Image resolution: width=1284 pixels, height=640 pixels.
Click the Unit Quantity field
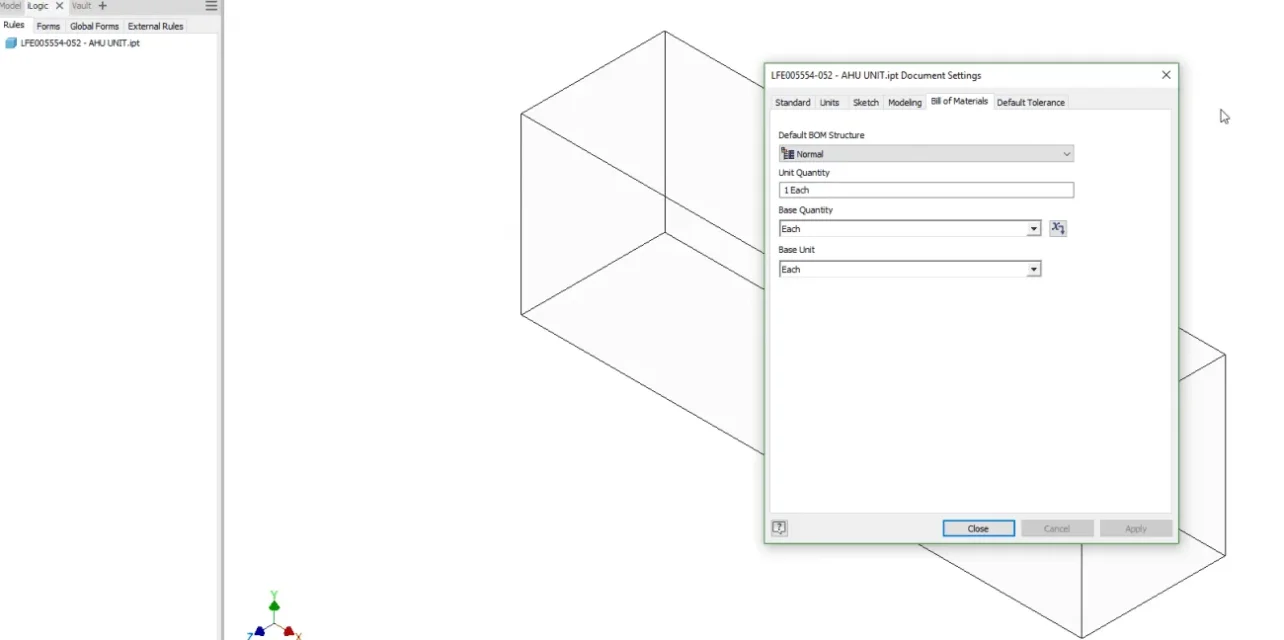(x=926, y=190)
